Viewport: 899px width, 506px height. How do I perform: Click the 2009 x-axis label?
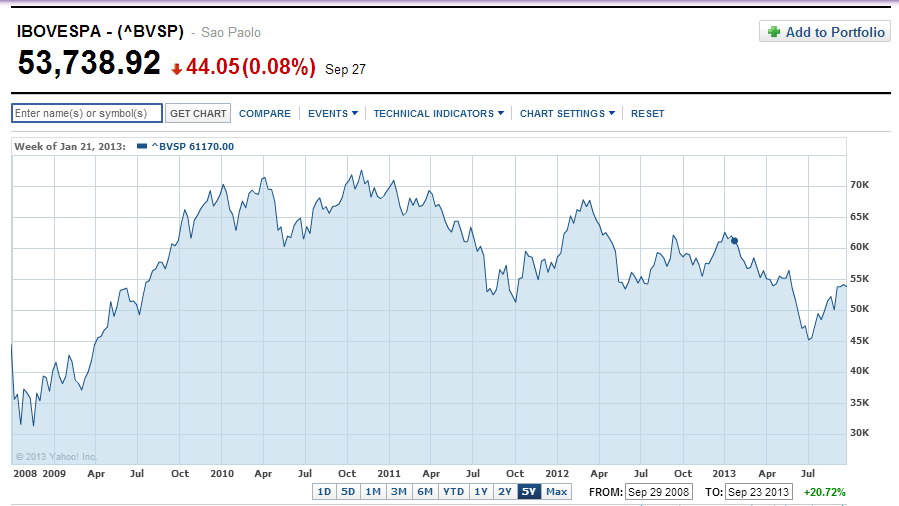(x=54, y=473)
